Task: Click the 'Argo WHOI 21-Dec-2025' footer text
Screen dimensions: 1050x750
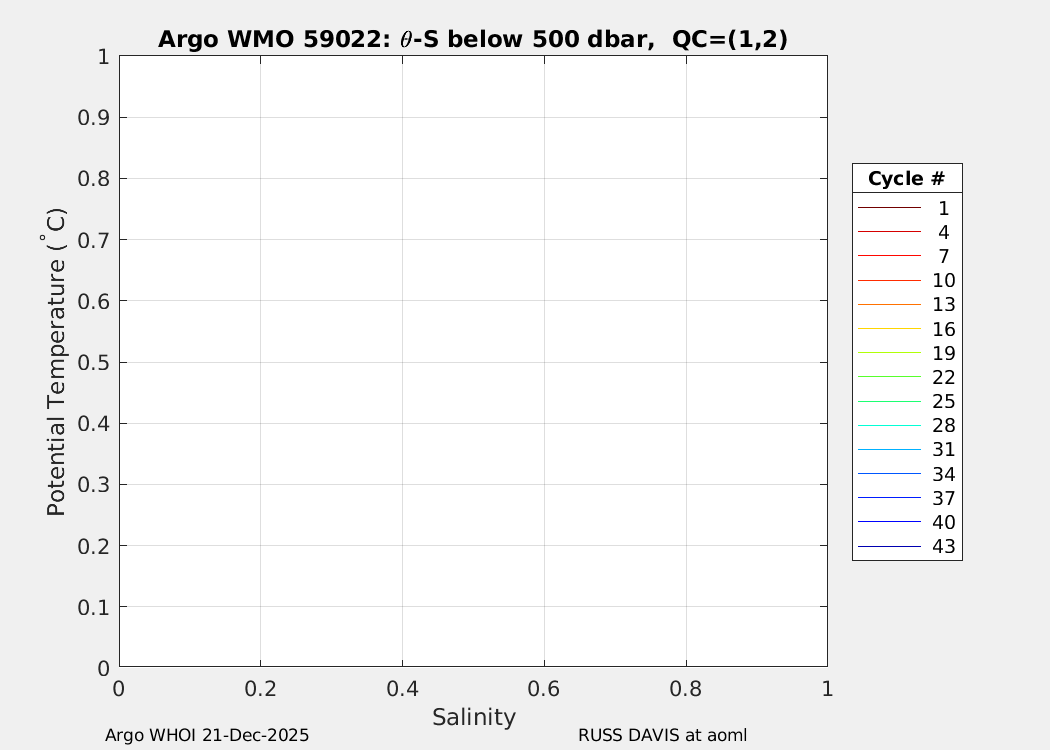Action: click(207, 735)
